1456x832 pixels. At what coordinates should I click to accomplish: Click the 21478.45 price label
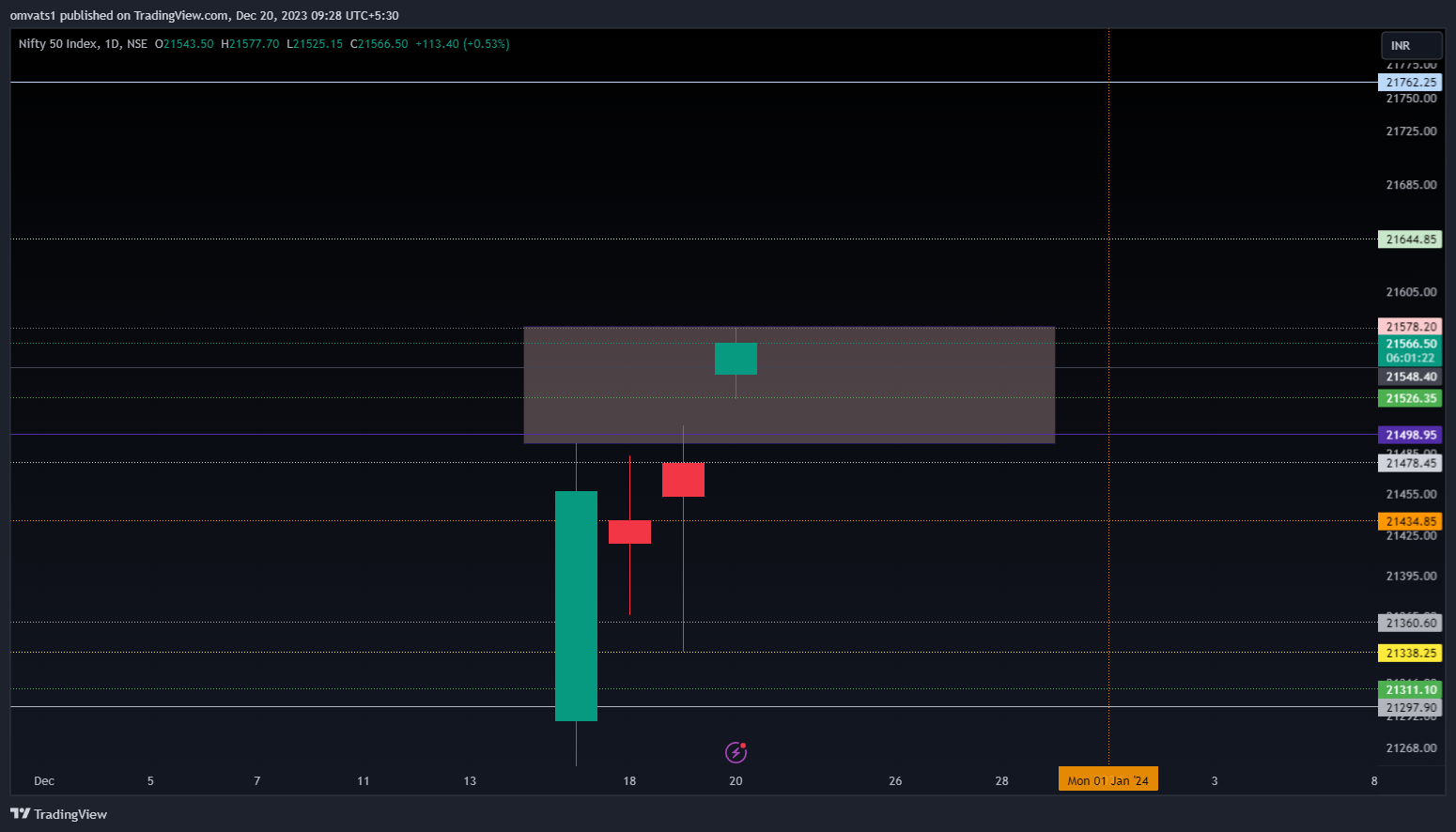[x=1410, y=463]
